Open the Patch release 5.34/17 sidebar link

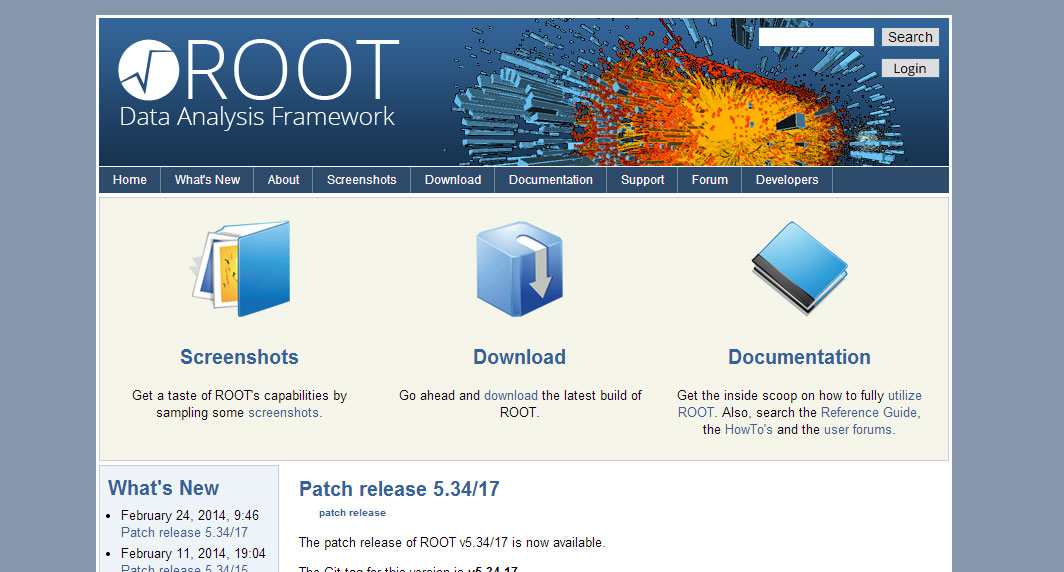pos(184,532)
